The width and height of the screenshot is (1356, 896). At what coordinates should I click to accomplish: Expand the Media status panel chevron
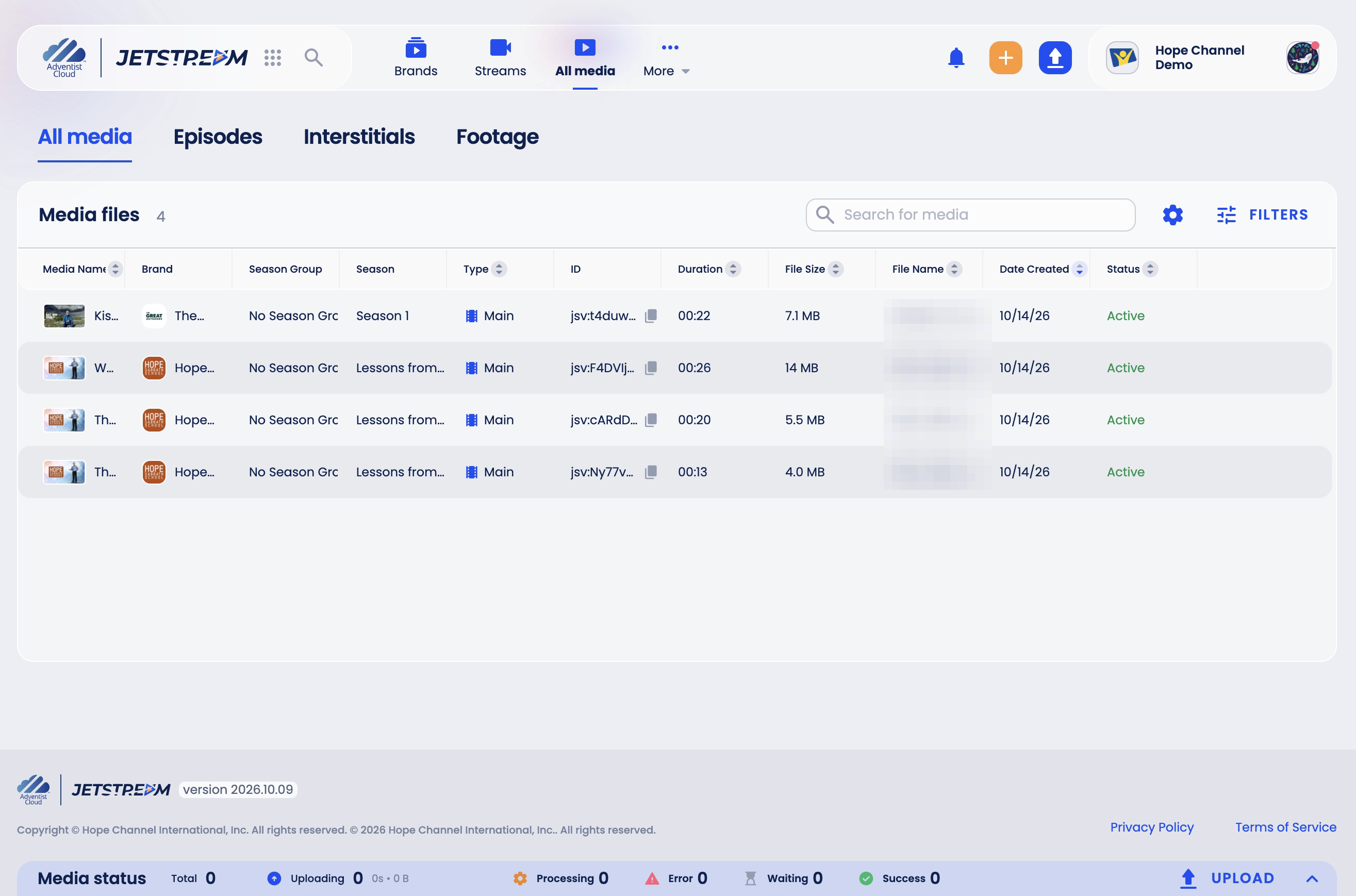pyautogui.click(x=1312, y=879)
